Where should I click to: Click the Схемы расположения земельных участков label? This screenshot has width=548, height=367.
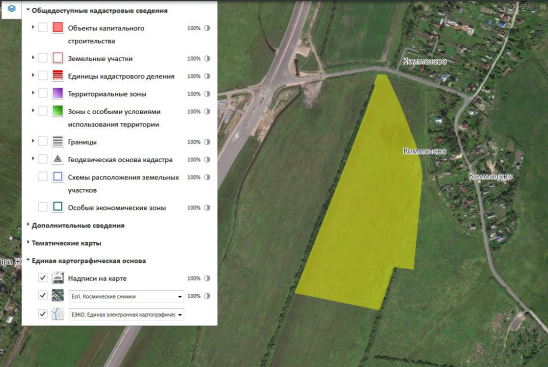123,184
